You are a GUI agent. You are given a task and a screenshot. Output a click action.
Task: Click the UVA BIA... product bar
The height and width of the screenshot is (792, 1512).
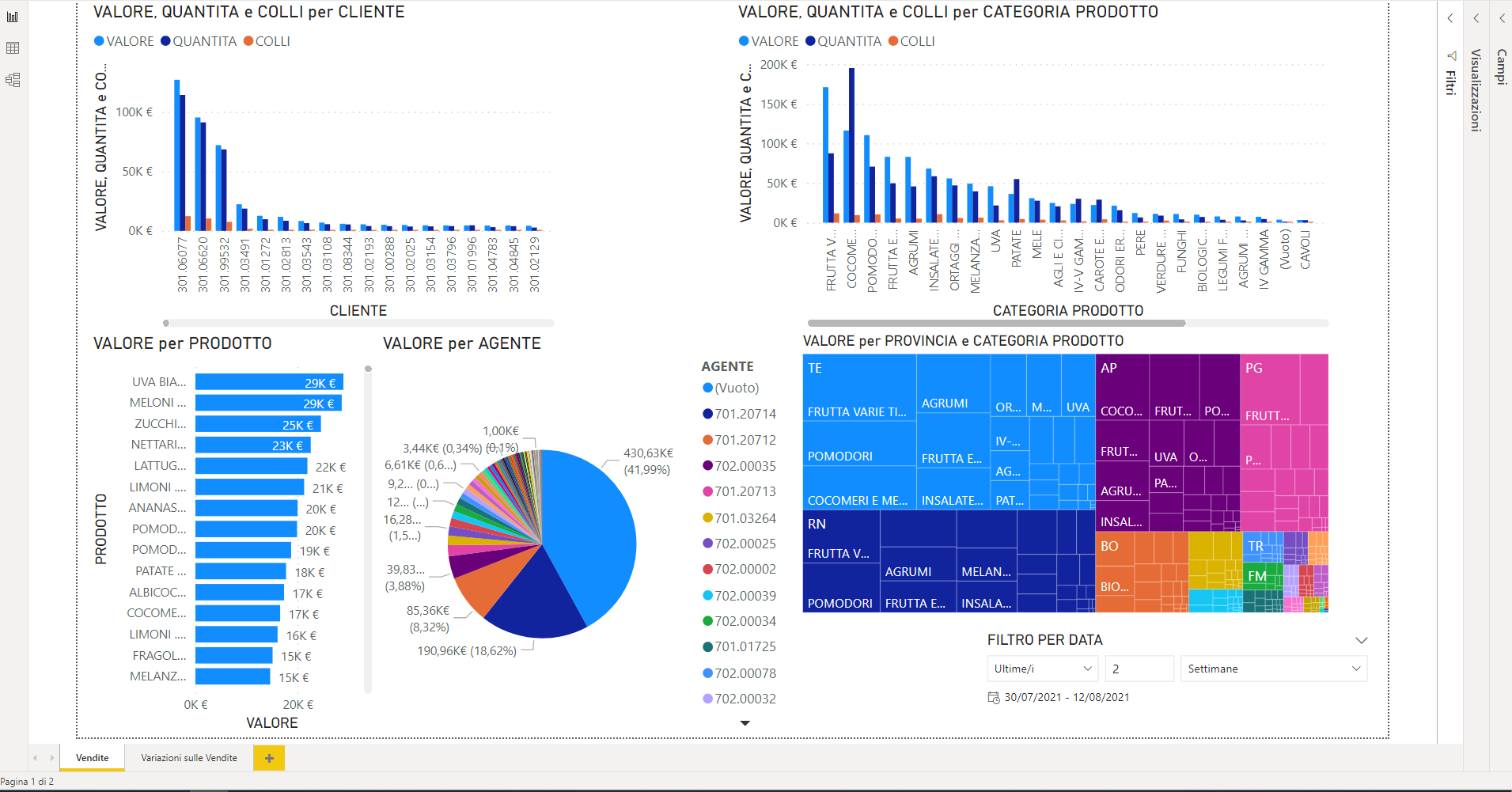268,382
